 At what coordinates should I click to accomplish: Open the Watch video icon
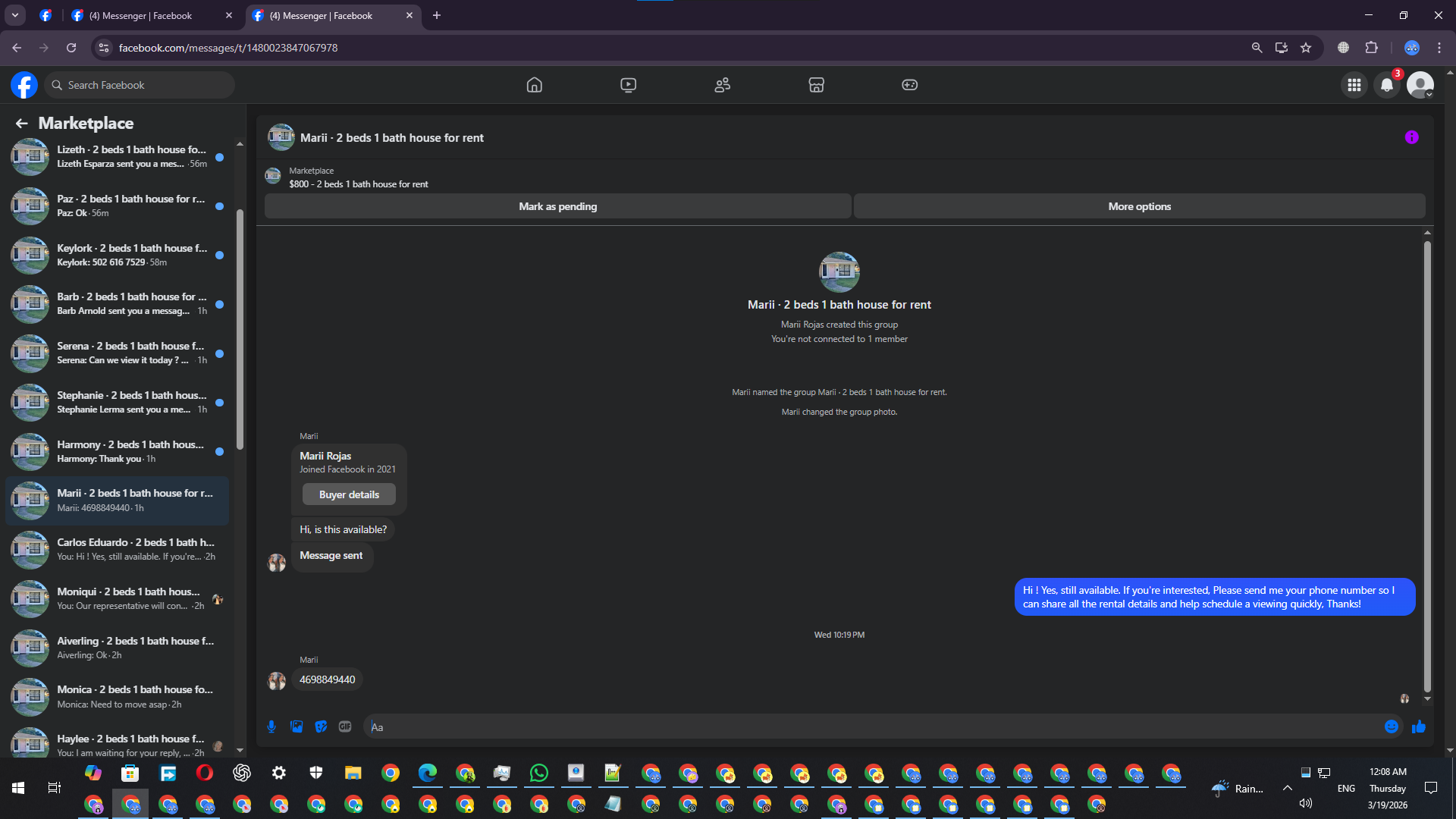628,85
